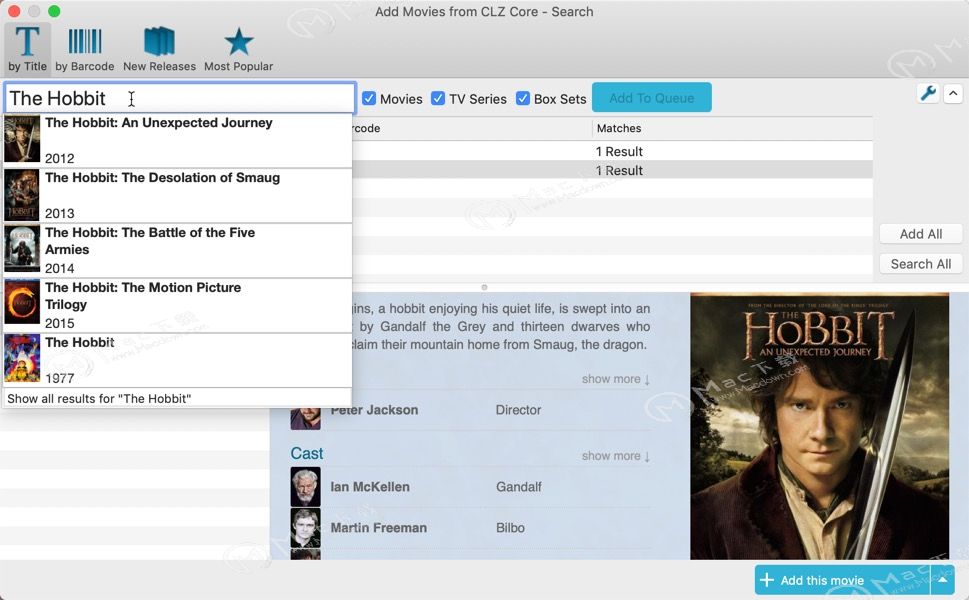The image size is (969, 600).
Task: Select The Hobbit: The Battle of the Five Armies suggestion
Action: pos(178,250)
